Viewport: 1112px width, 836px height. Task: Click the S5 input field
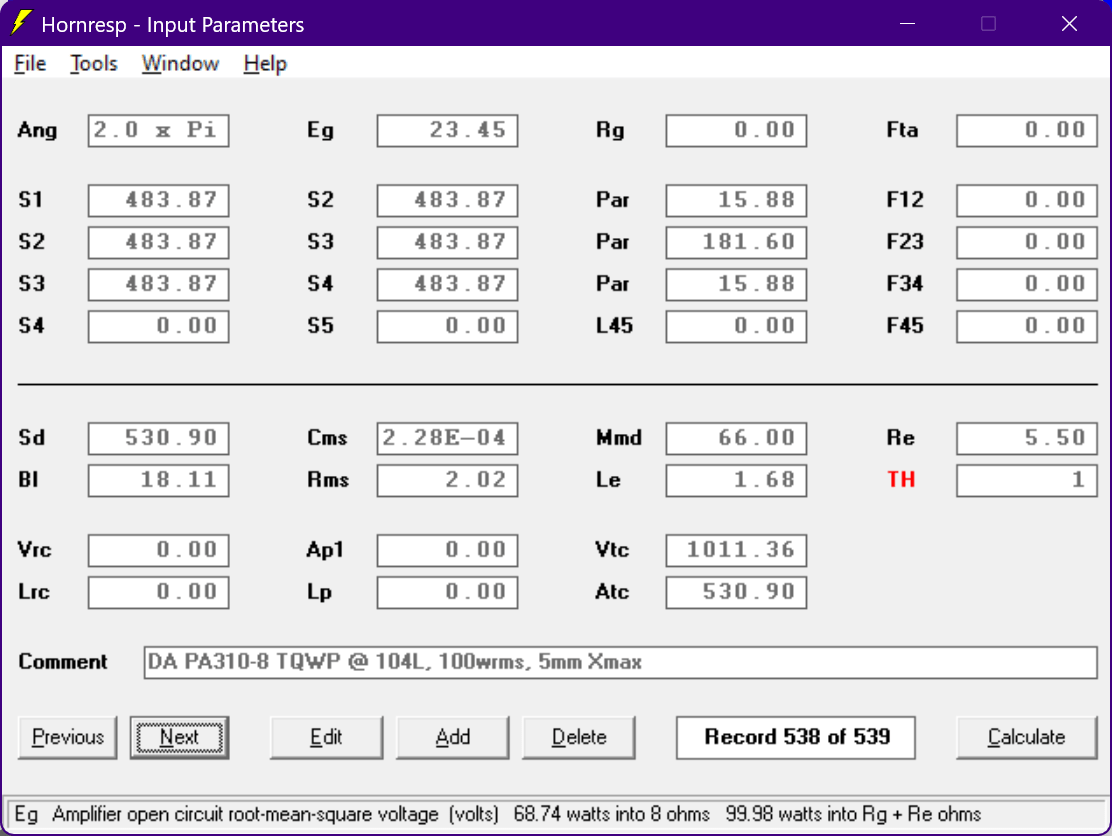click(x=447, y=326)
